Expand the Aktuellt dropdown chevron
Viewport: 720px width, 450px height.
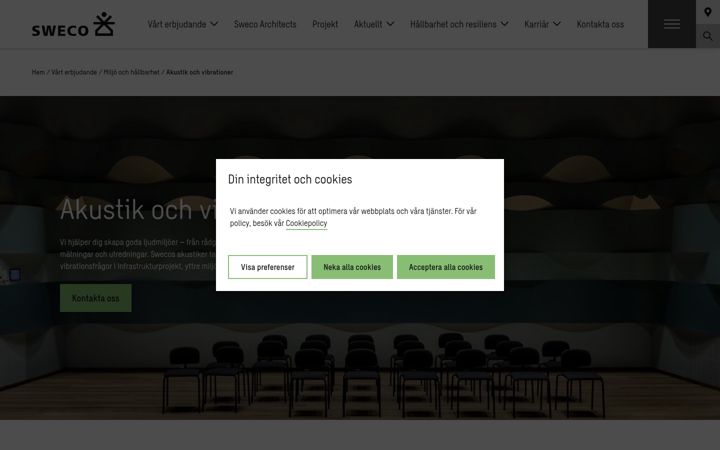click(390, 24)
